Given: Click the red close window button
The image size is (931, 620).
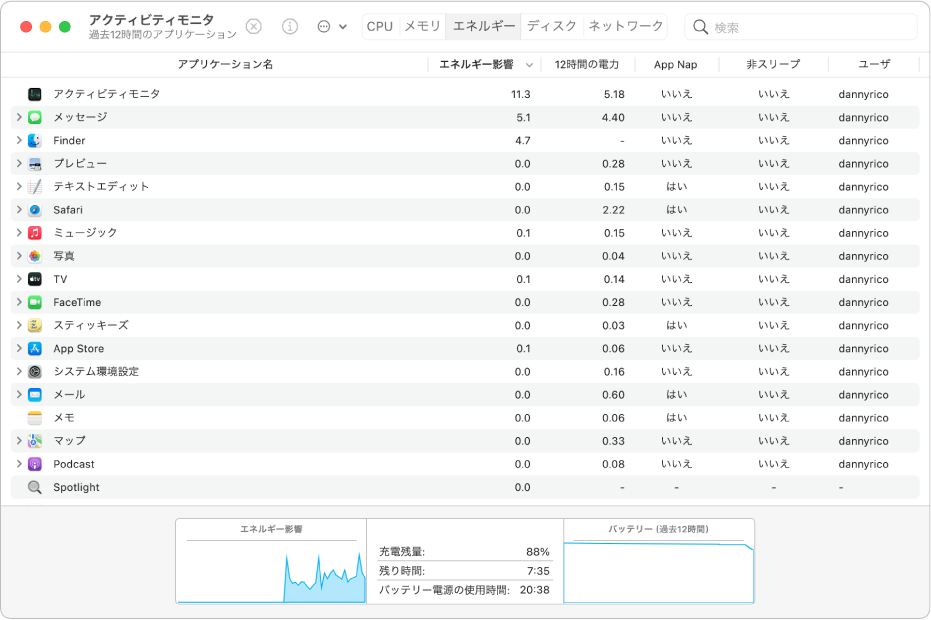Looking at the screenshot, I should [x=26, y=27].
